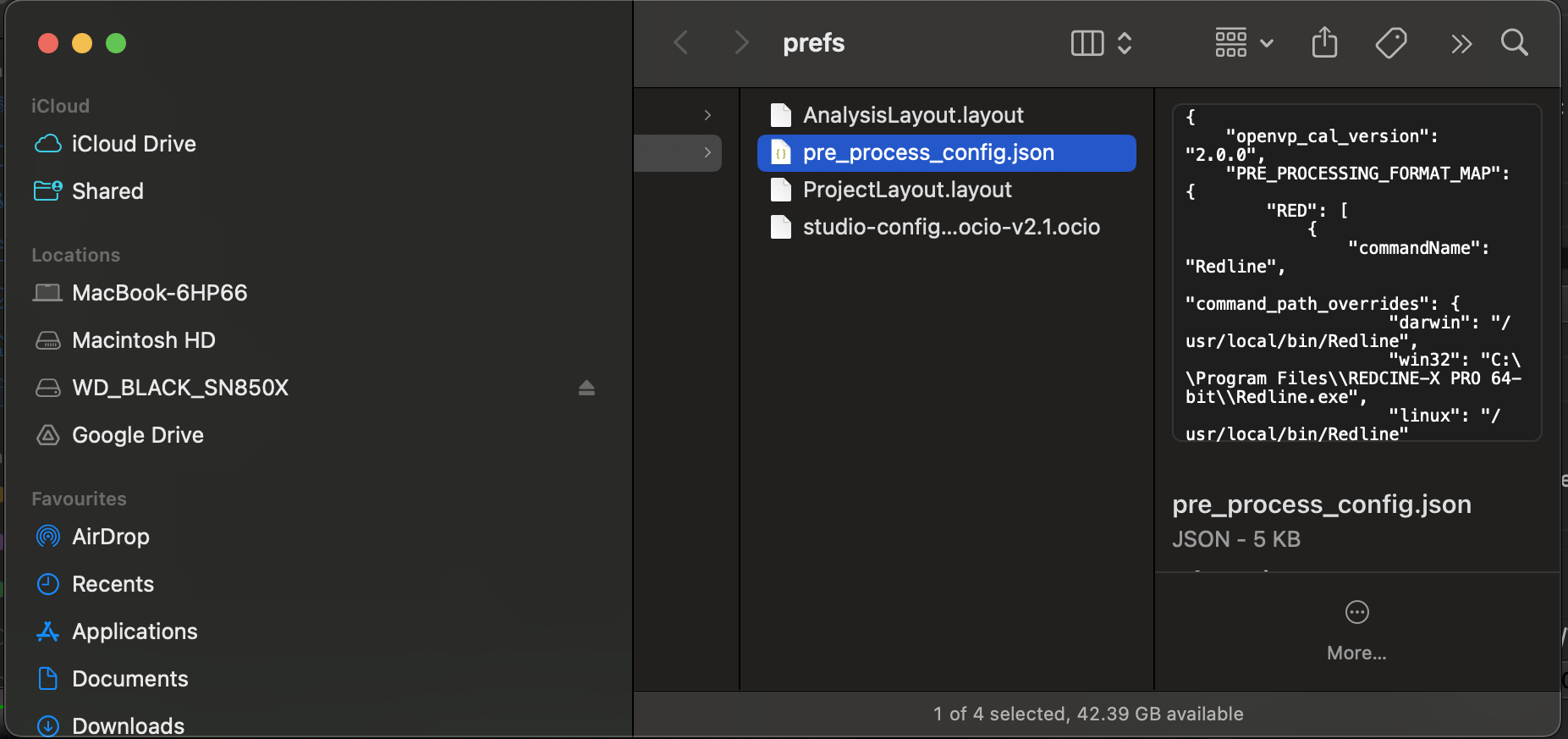Expand the upper parent column chevron
Viewport: 1568px width, 739px height.
(x=707, y=115)
